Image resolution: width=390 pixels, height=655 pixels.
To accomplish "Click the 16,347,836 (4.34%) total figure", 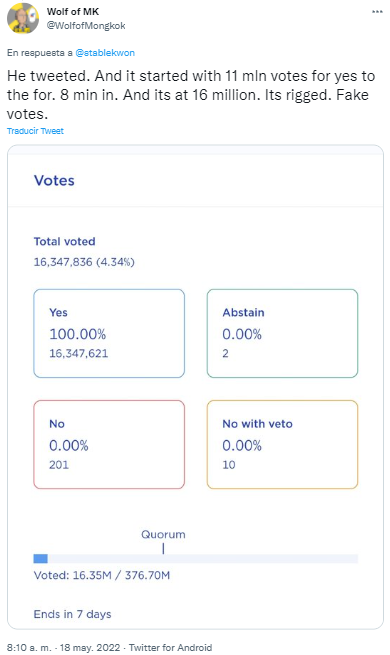I will click(x=84, y=262).
